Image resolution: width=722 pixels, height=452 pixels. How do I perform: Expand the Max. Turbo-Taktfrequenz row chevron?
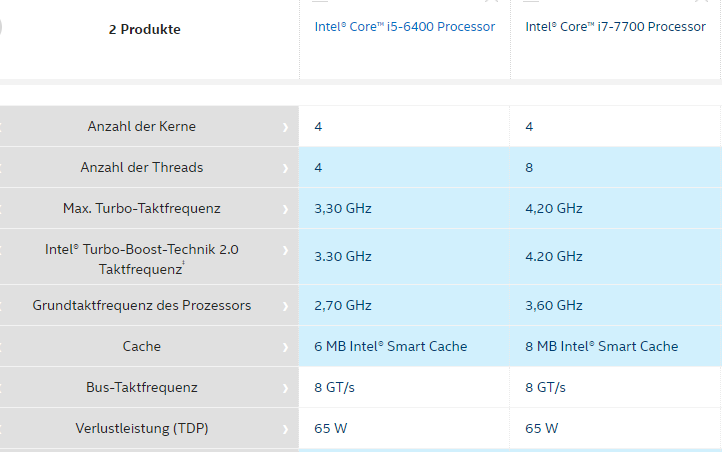[285, 209]
